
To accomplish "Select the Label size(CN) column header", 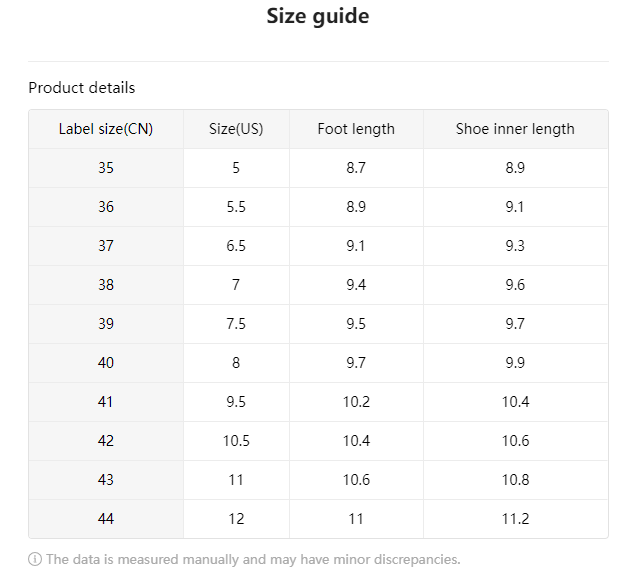I will (x=106, y=129).
